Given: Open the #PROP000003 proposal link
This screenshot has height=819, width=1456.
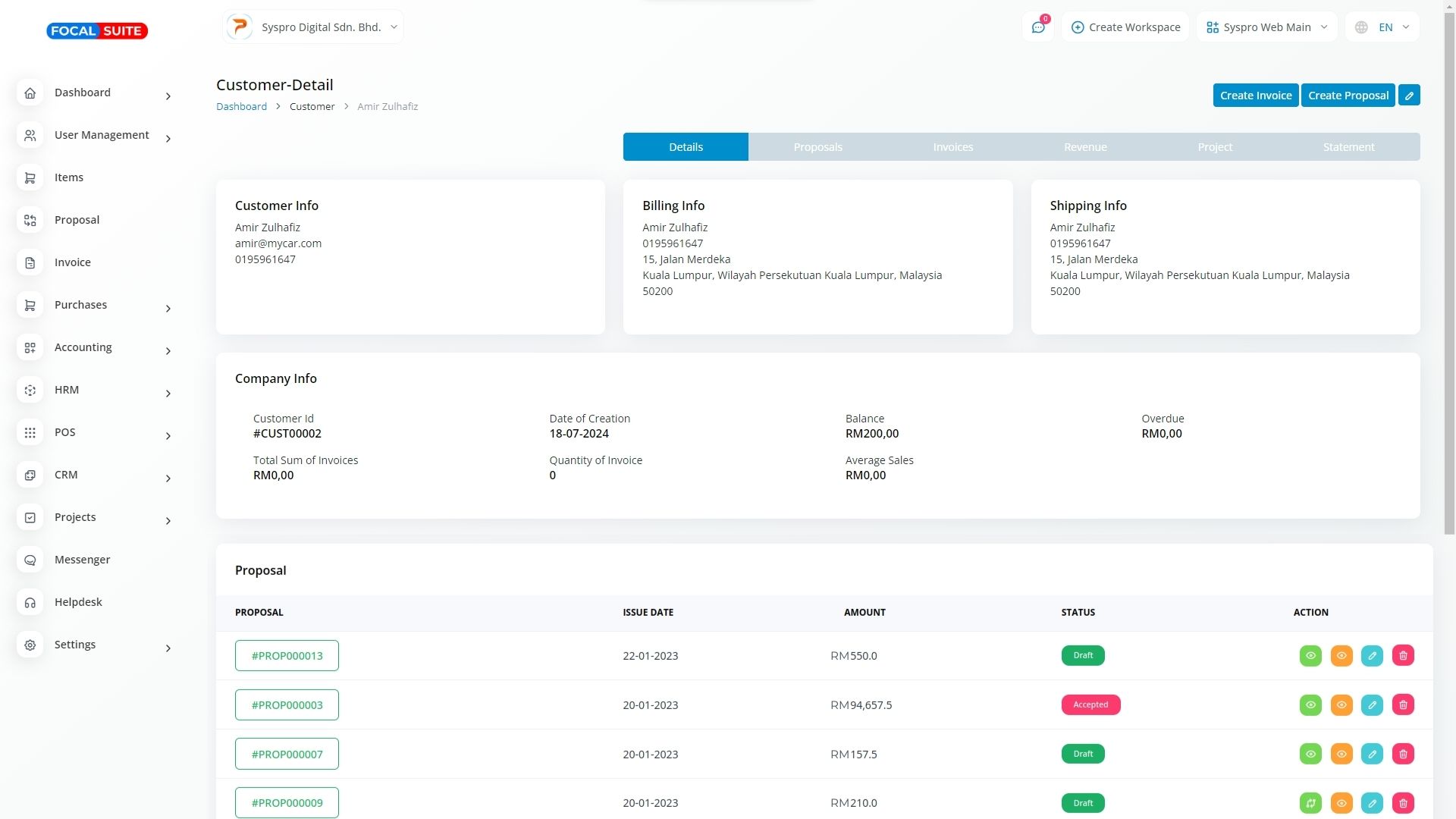Looking at the screenshot, I should pos(287,705).
